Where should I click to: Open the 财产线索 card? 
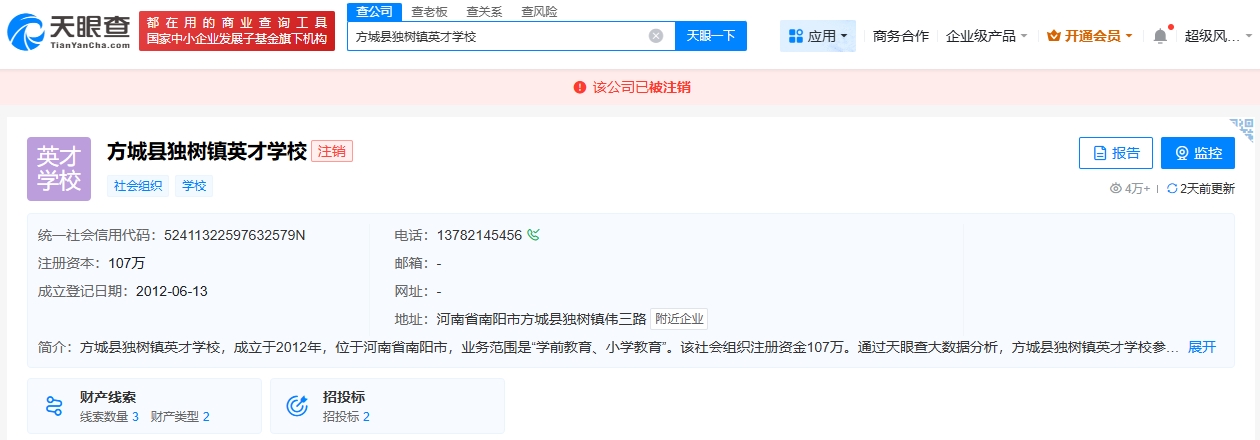point(145,406)
